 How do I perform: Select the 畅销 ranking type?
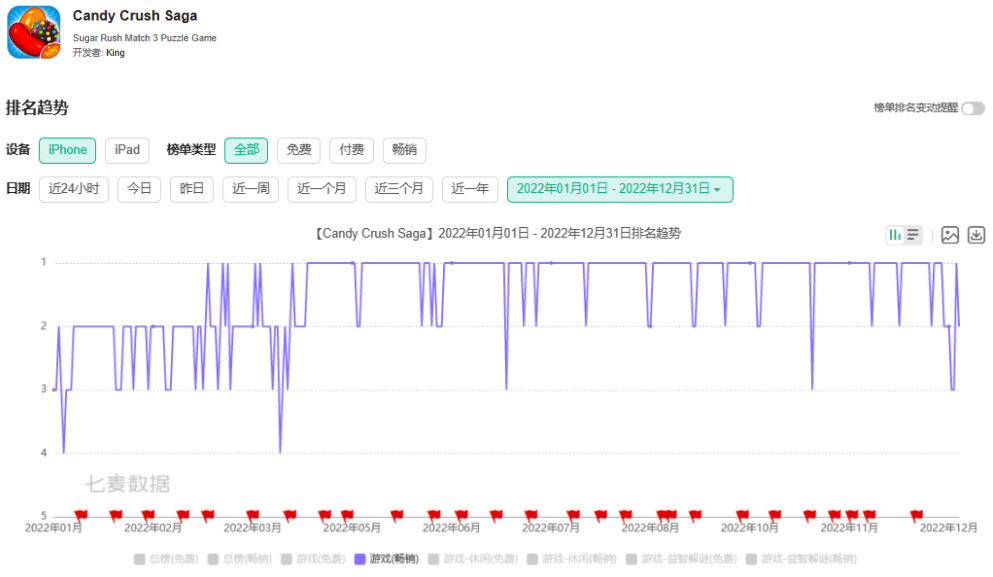click(x=404, y=150)
